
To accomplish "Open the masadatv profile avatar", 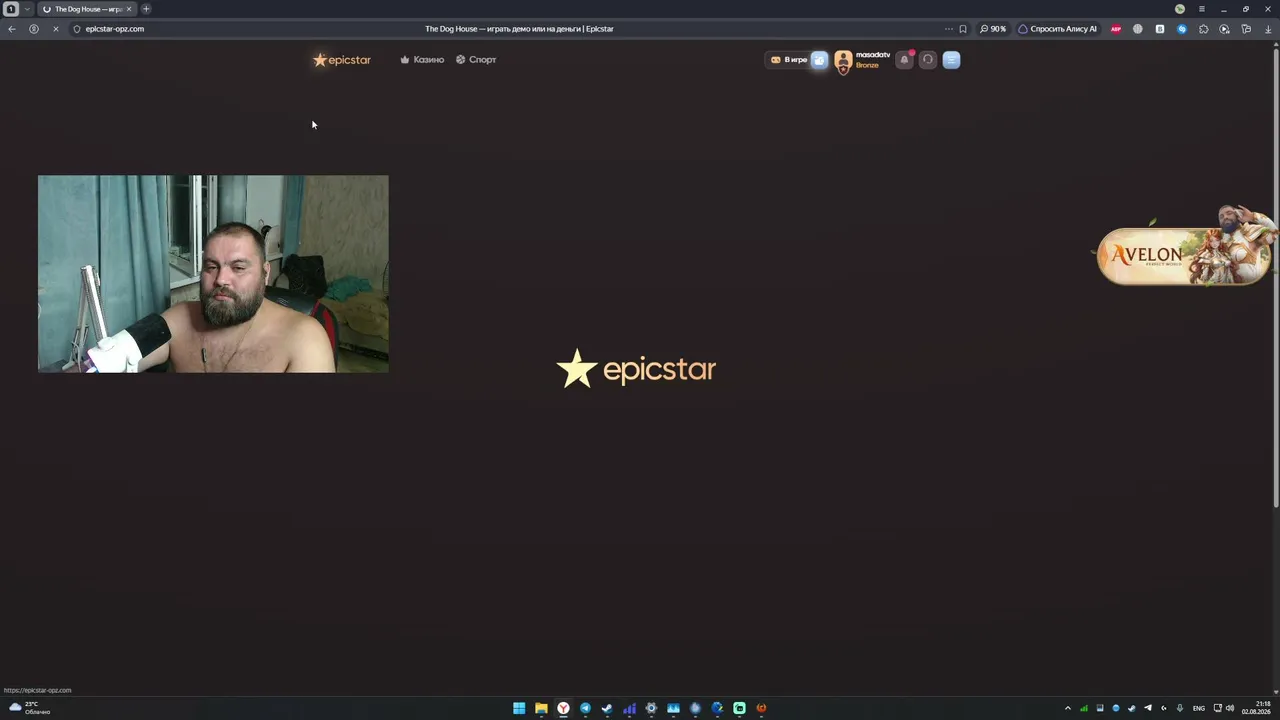I will [x=843, y=61].
